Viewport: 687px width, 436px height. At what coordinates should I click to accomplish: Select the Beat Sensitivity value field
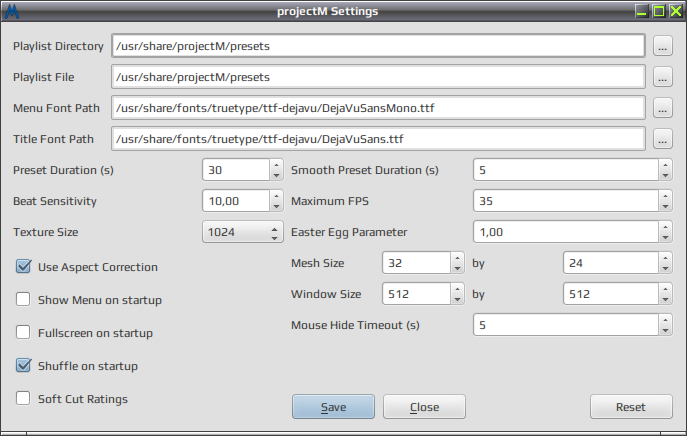(x=236, y=201)
